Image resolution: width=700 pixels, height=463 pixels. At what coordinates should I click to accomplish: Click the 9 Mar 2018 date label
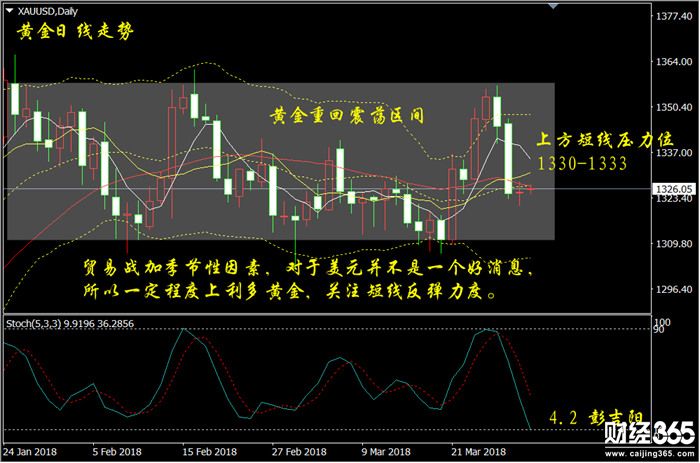tap(386, 452)
